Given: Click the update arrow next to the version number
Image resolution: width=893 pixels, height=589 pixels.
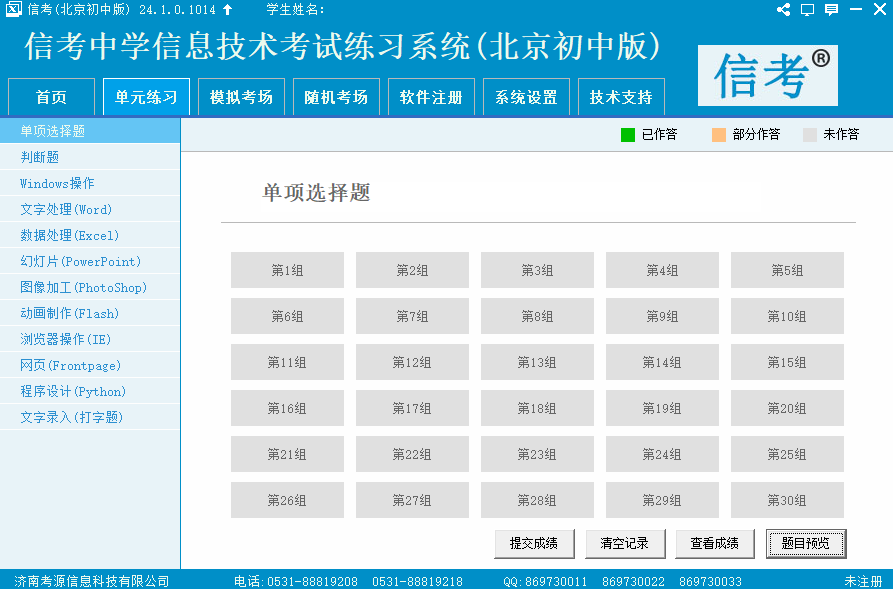Looking at the screenshot, I should click(x=227, y=10).
